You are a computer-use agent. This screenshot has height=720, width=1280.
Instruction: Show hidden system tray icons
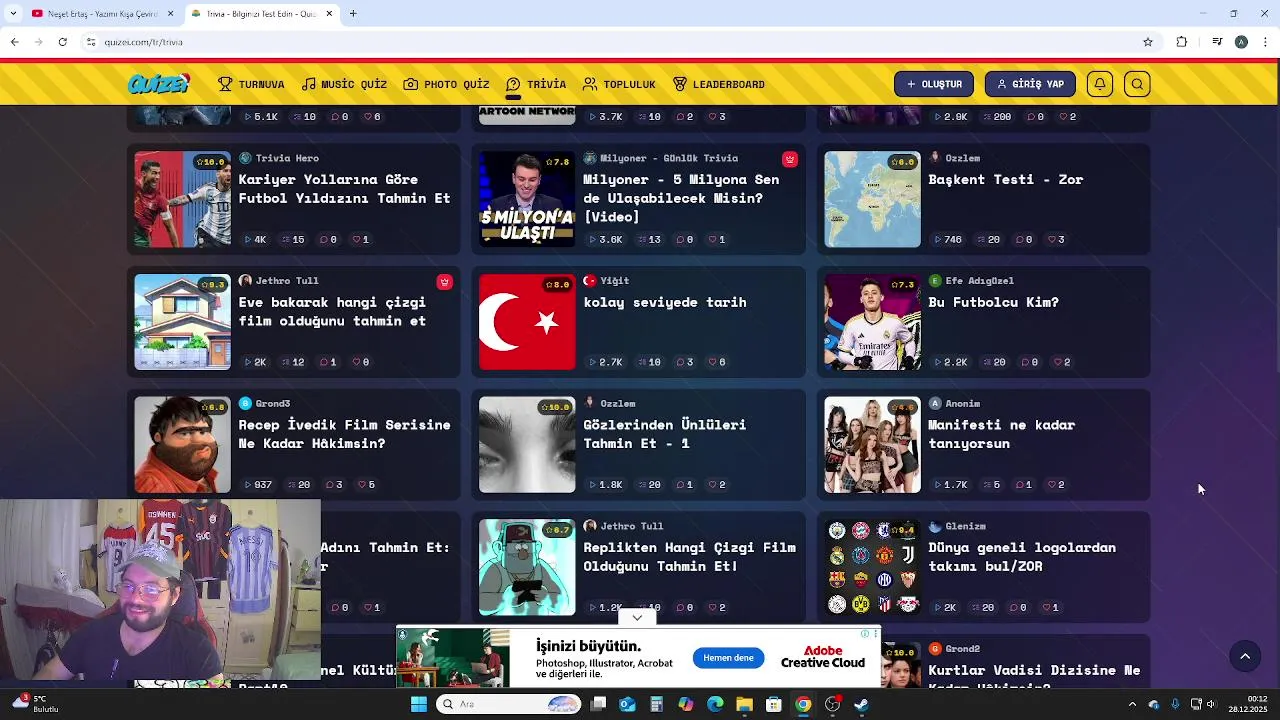point(1132,704)
